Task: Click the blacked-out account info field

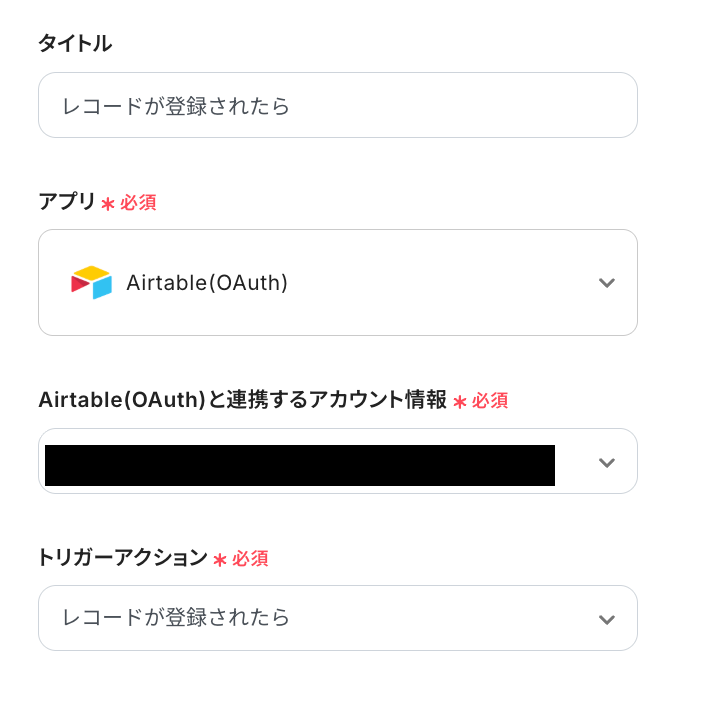Action: pyautogui.click(x=300, y=466)
